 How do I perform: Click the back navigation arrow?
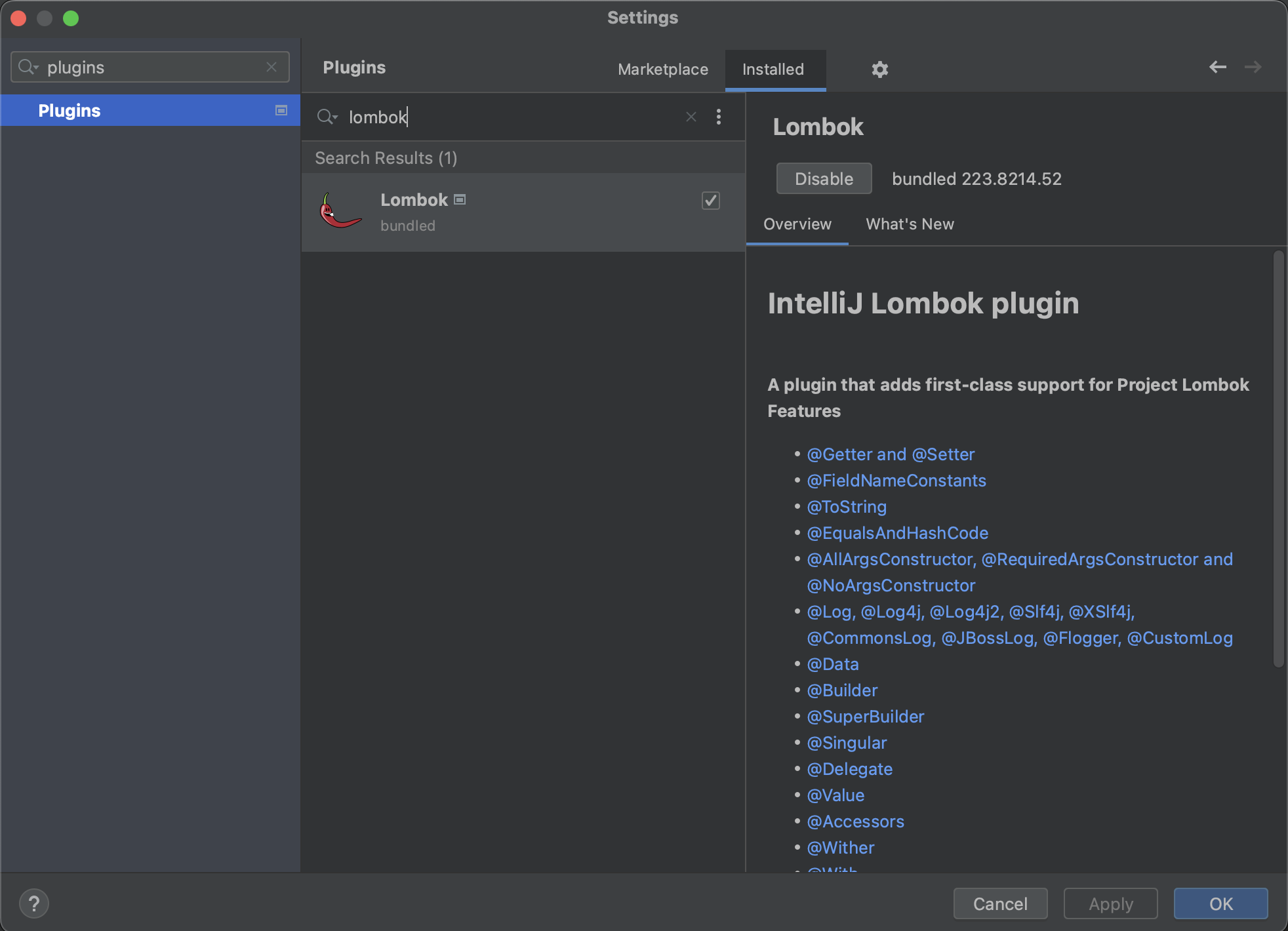coord(1217,67)
